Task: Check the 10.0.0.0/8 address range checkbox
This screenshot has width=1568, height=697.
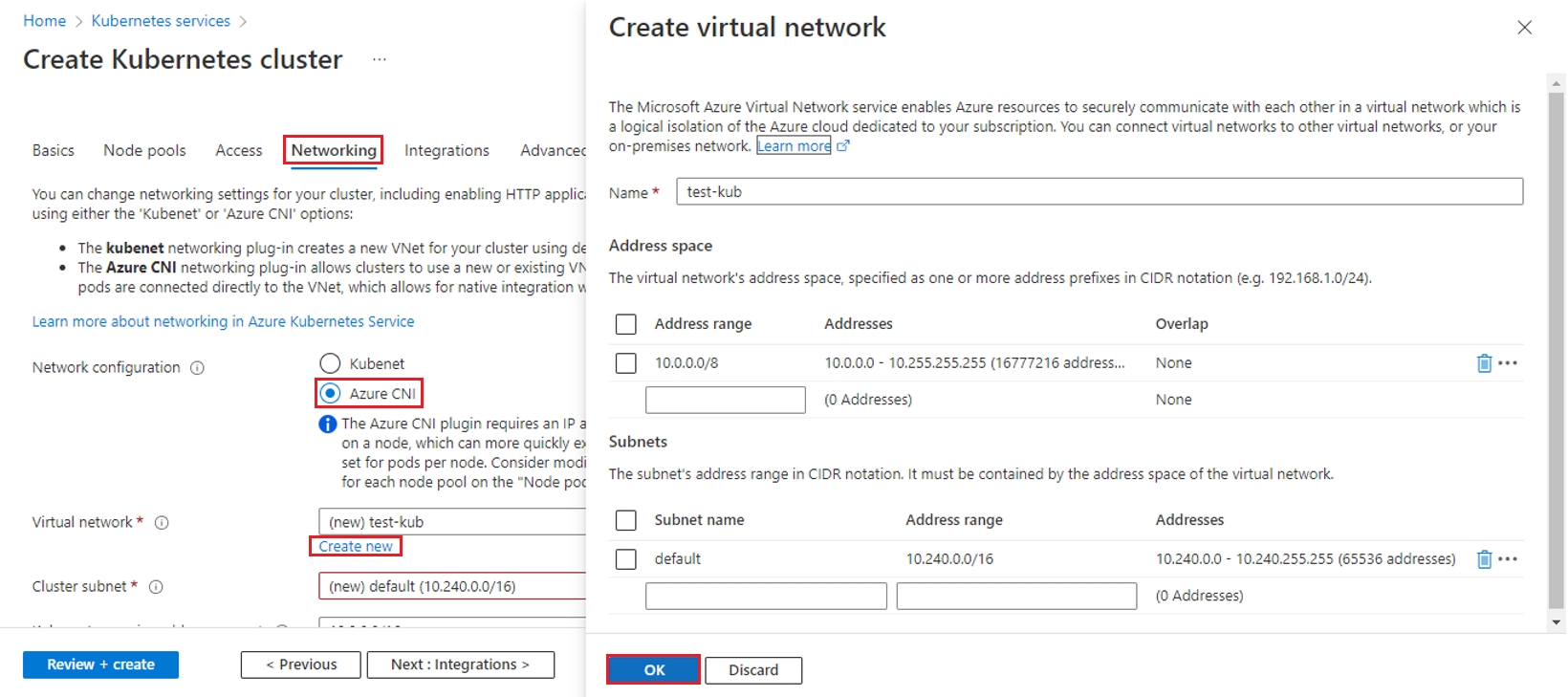Action: point(626,363)
